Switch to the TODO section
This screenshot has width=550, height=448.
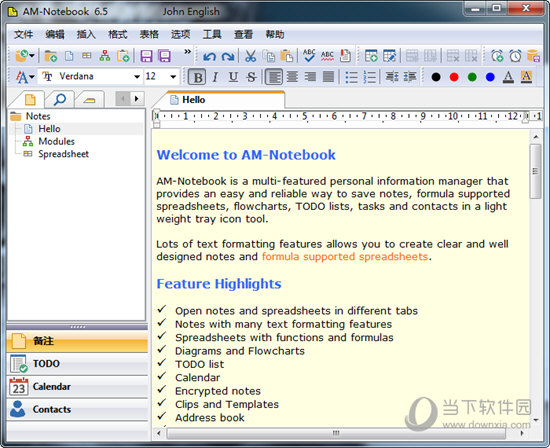point(77,364)
